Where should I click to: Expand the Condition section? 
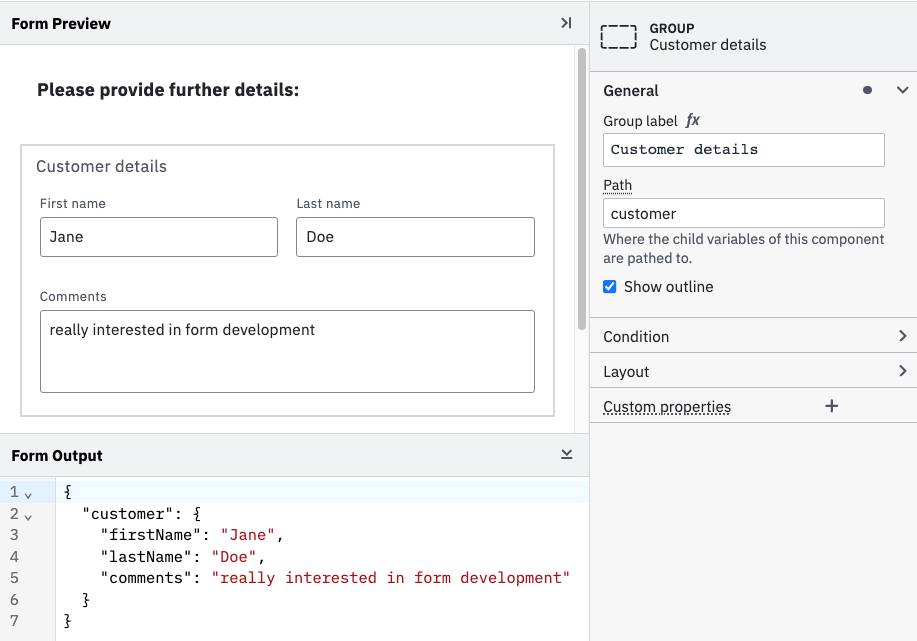[x=902, y=336]
